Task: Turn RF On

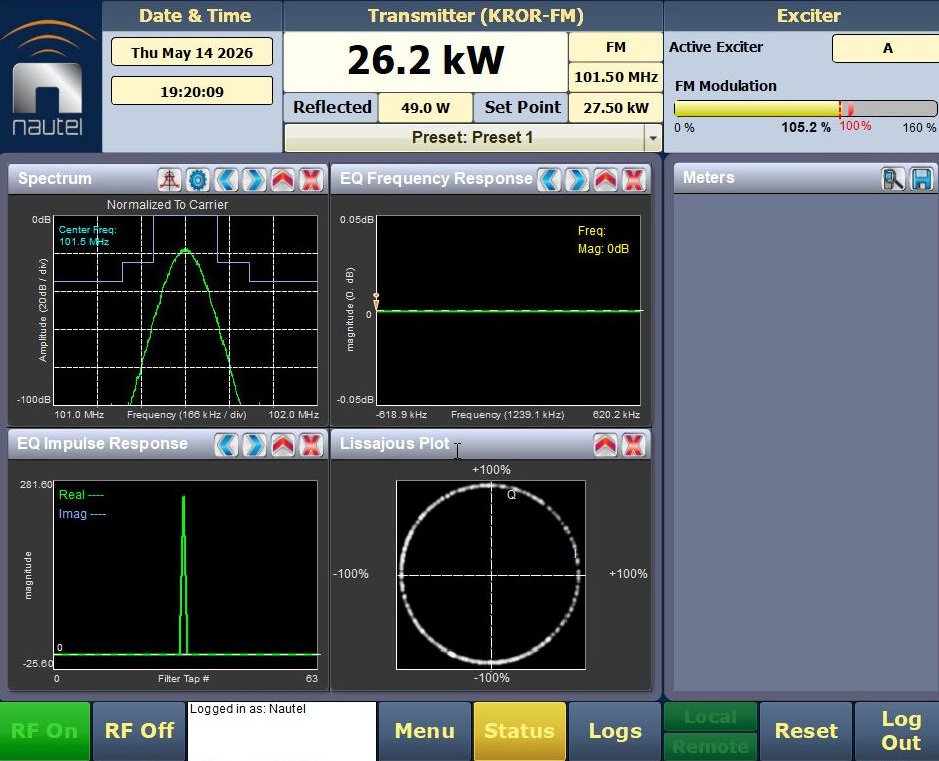Action: [x=45, y=731]
